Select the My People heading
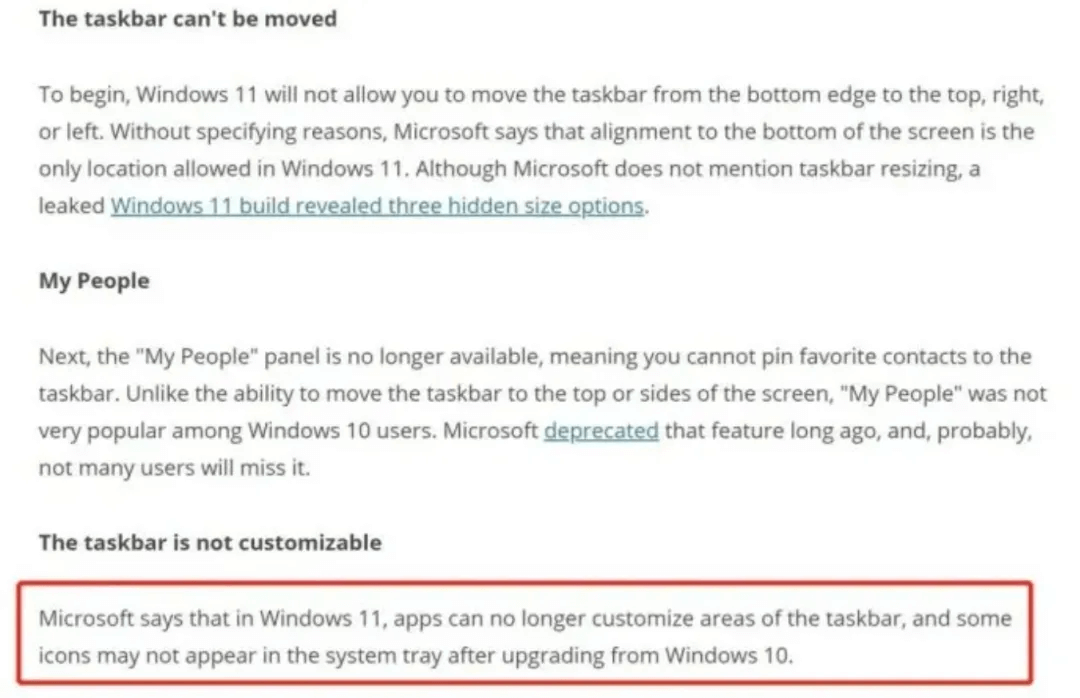 [94, 281]
